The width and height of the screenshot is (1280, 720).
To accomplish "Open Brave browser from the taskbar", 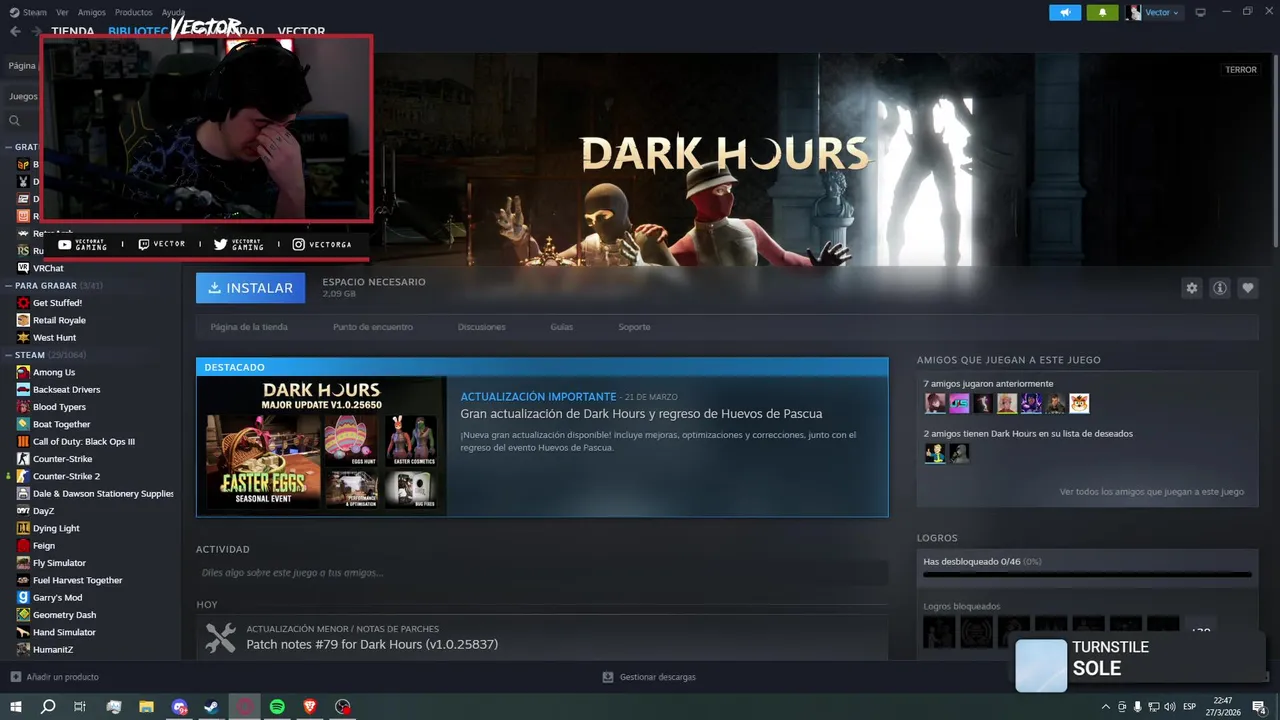I will click(310, 707).
